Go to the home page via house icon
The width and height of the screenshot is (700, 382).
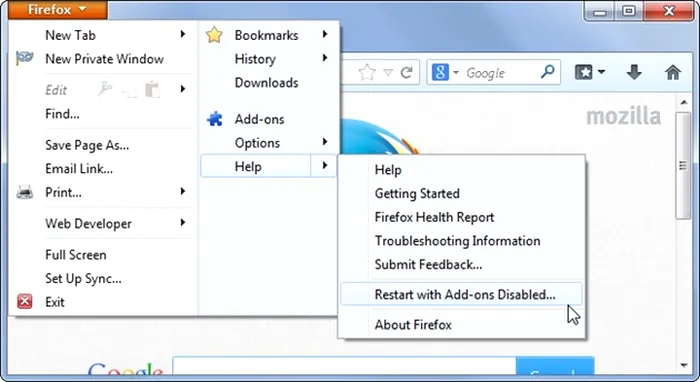(673, 72)
